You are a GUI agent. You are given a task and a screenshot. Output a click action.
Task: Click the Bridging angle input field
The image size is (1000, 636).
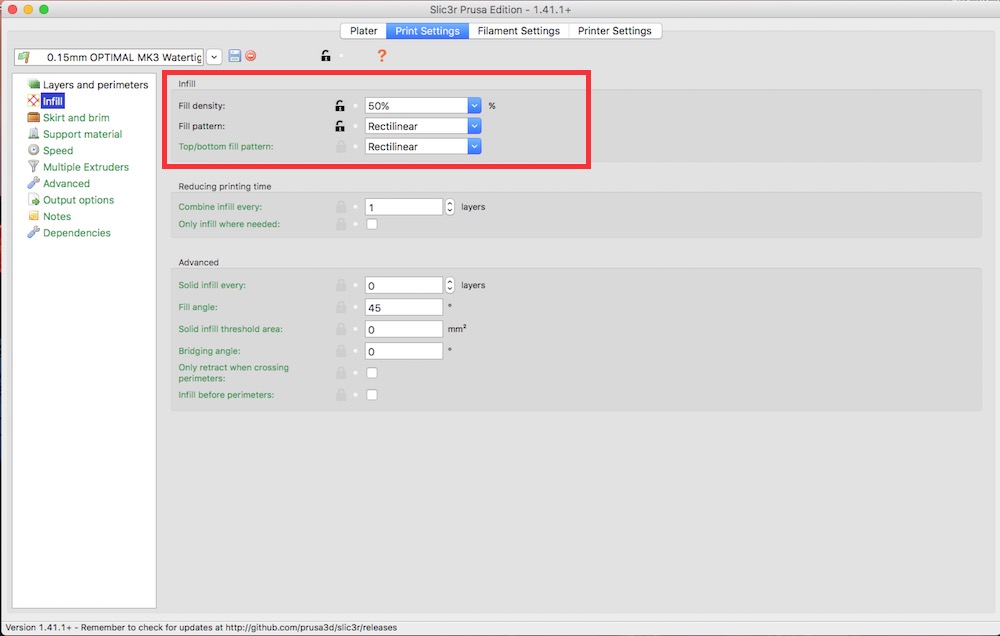(404, 351)
